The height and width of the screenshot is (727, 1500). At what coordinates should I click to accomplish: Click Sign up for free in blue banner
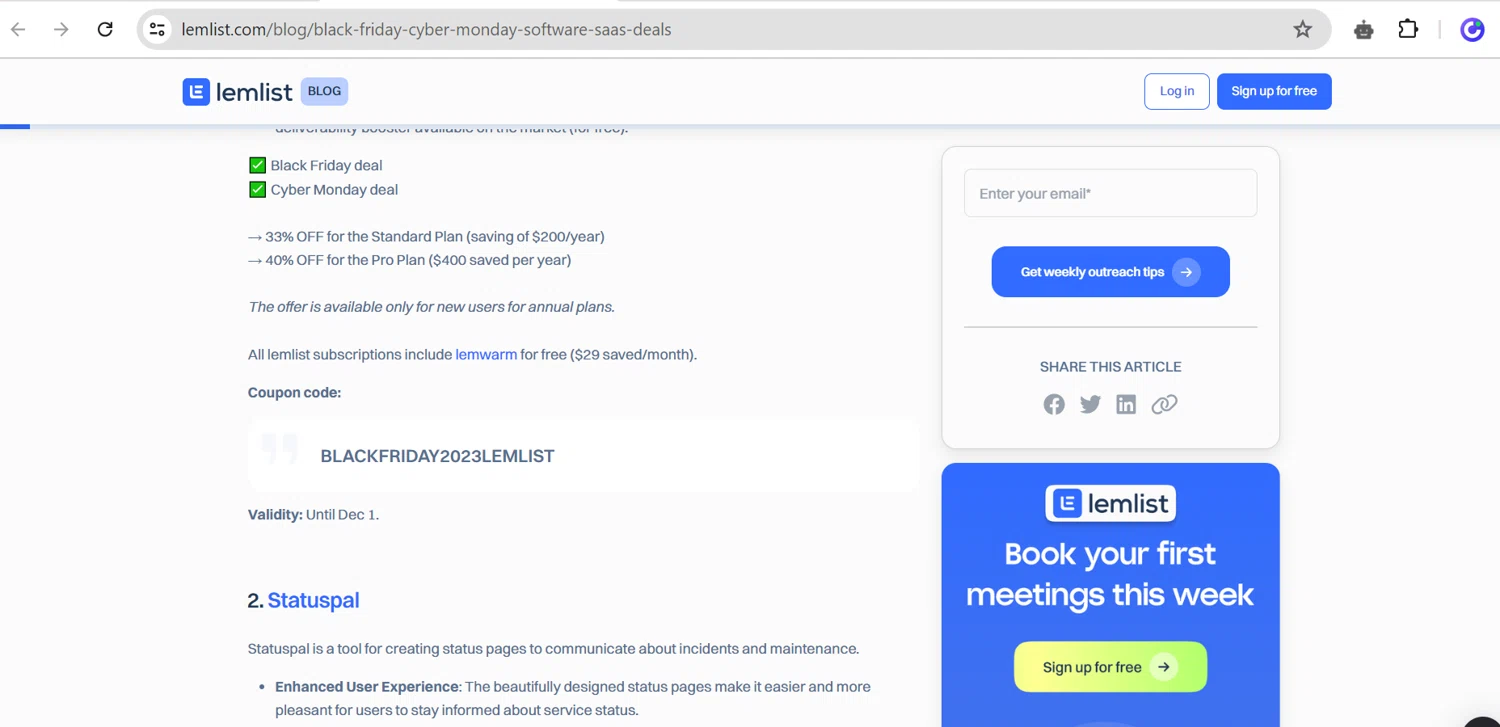click(x=1110, y=667)
